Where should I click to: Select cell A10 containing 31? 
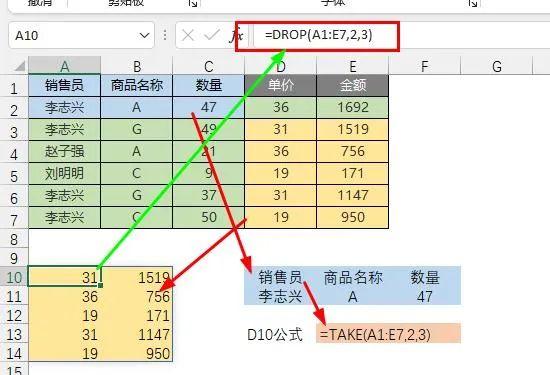point(65,277)
